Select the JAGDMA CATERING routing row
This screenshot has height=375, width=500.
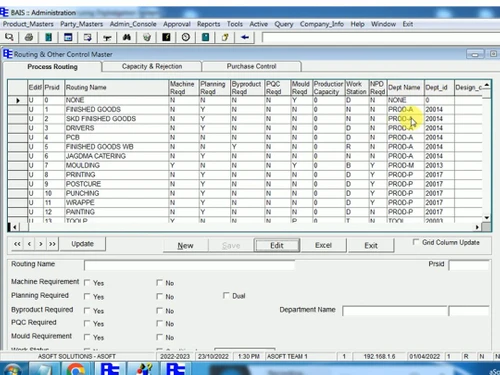coord(245,156)
